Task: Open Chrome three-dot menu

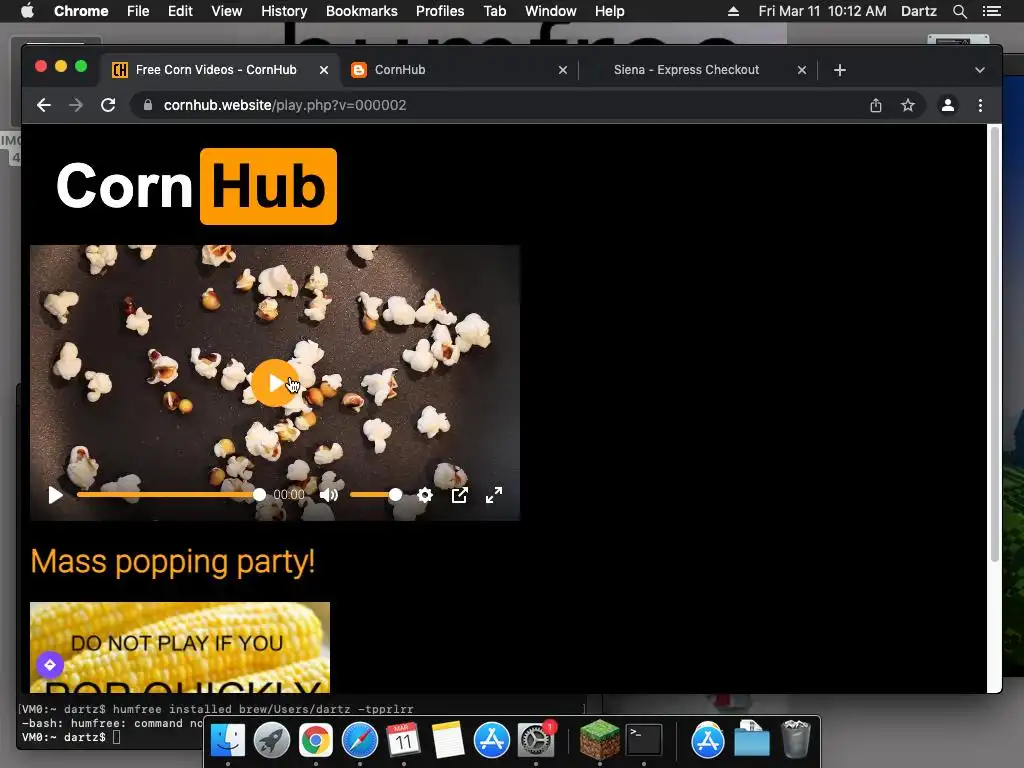Action: (980, 105)
